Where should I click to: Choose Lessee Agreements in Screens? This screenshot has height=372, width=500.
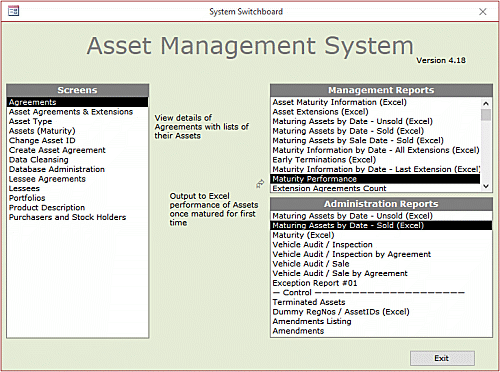point(77,179)
